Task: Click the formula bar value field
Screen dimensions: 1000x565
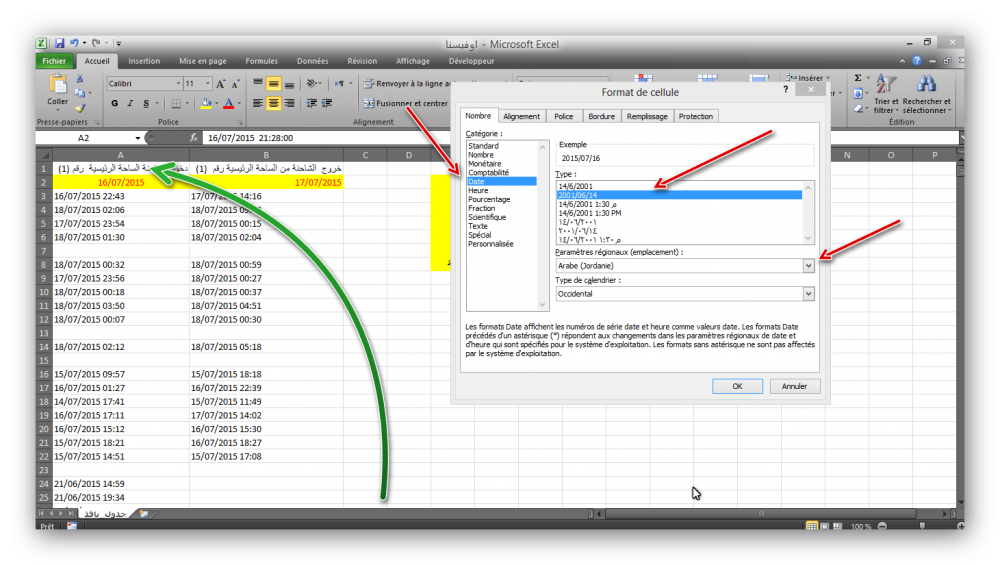Action: click(x=325, y=138)
